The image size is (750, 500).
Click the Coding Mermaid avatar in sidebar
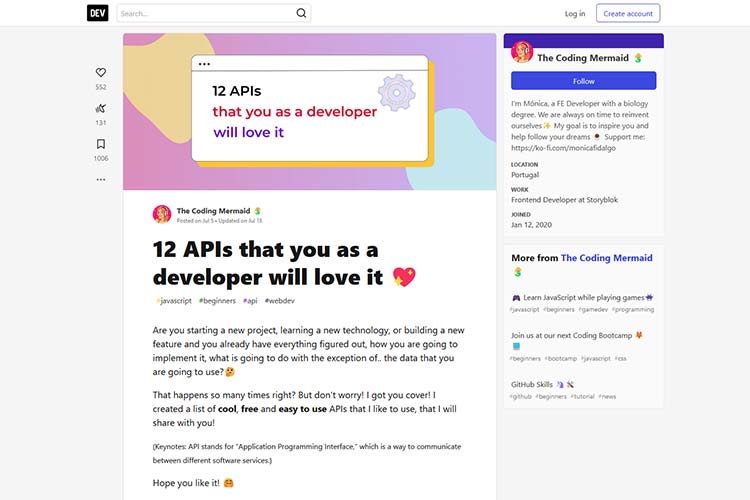click(x=522, y=53)
